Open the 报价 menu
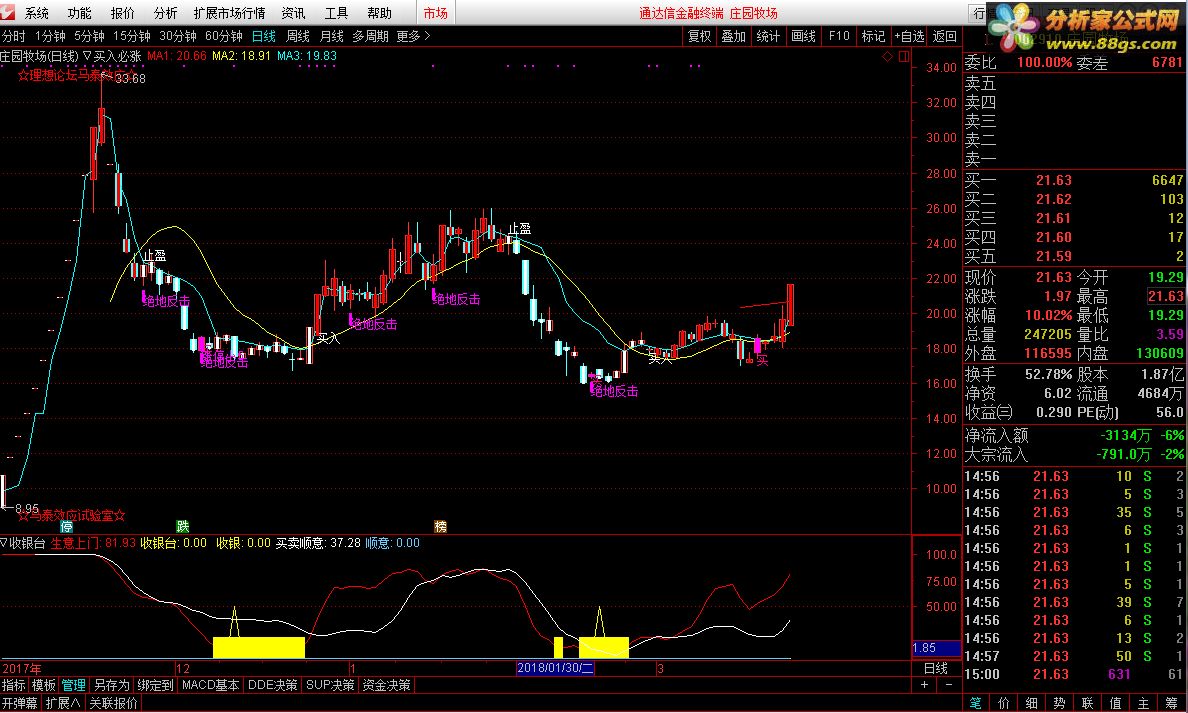1188x713 pixels. pos(123,13)
